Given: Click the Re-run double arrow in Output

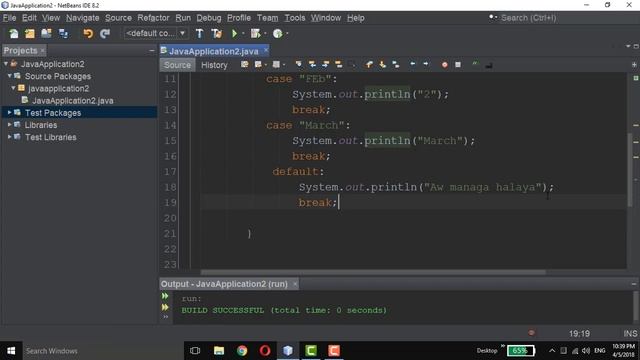Looking at the screenshot, I should [x=165, y=296].
